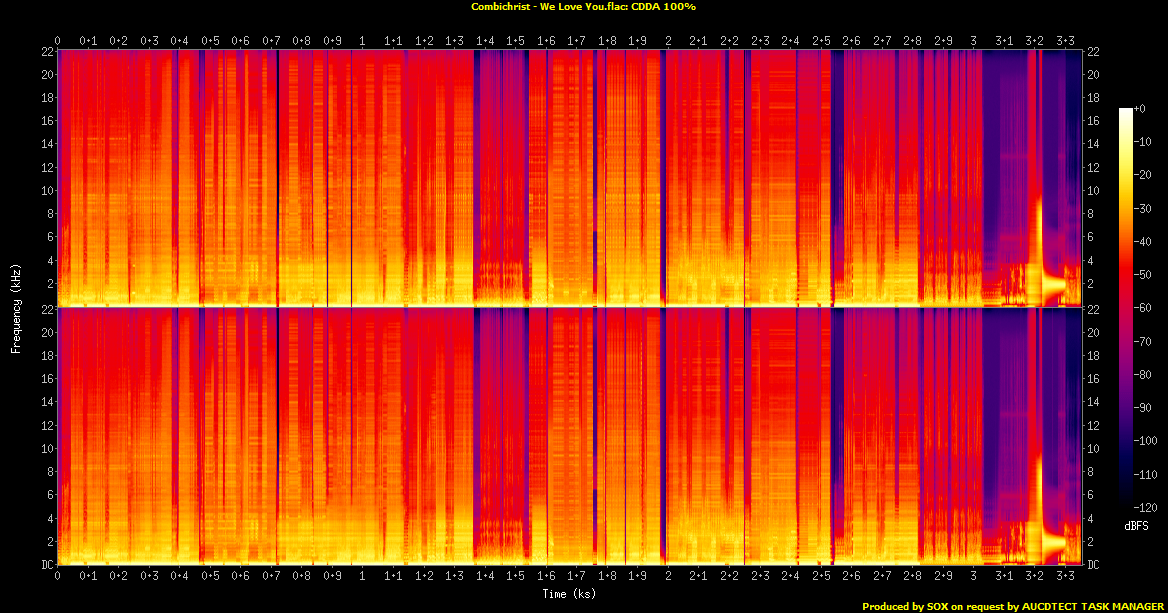Click the '-100' color scale label

[1146, 441]
